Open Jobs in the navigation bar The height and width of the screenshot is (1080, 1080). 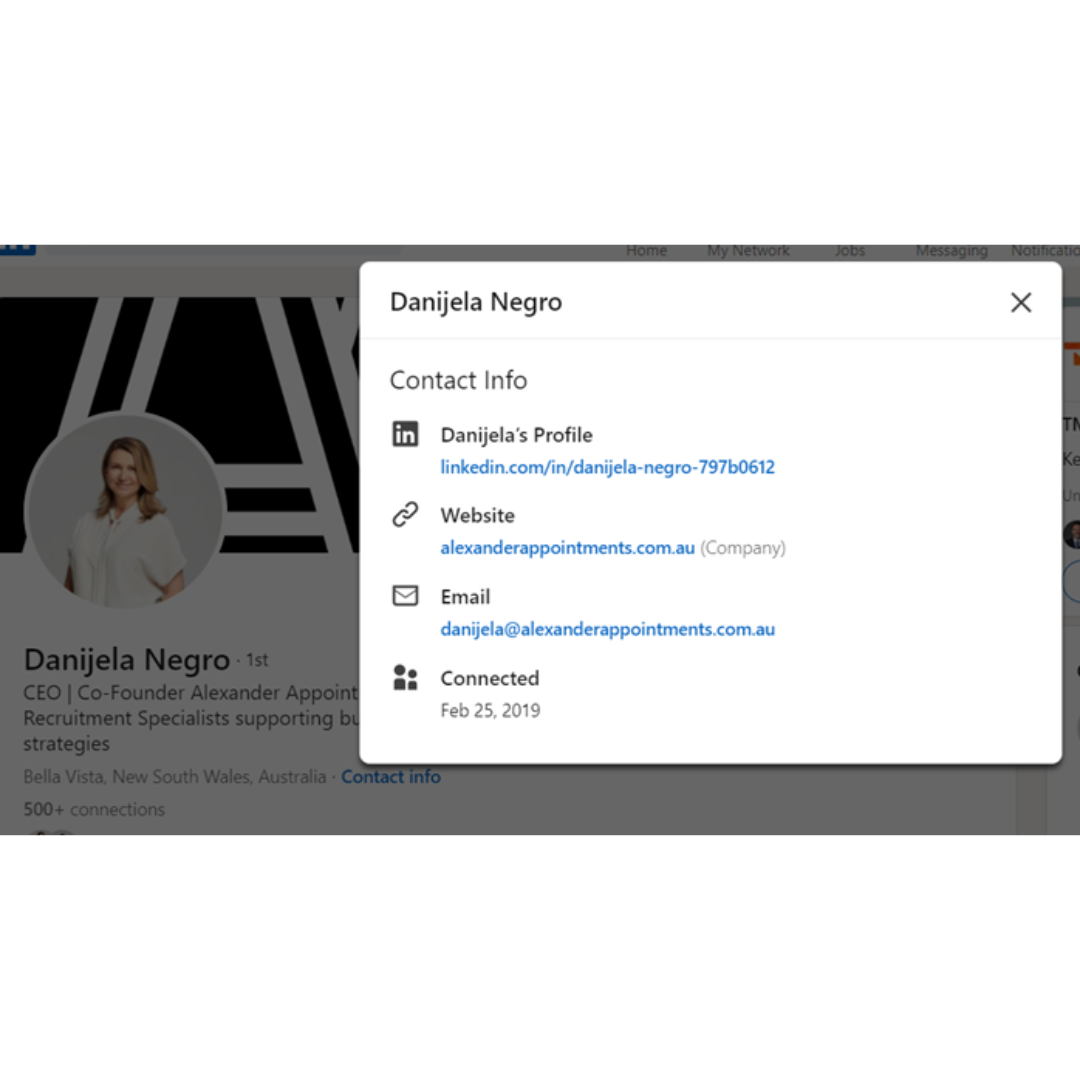850,251
